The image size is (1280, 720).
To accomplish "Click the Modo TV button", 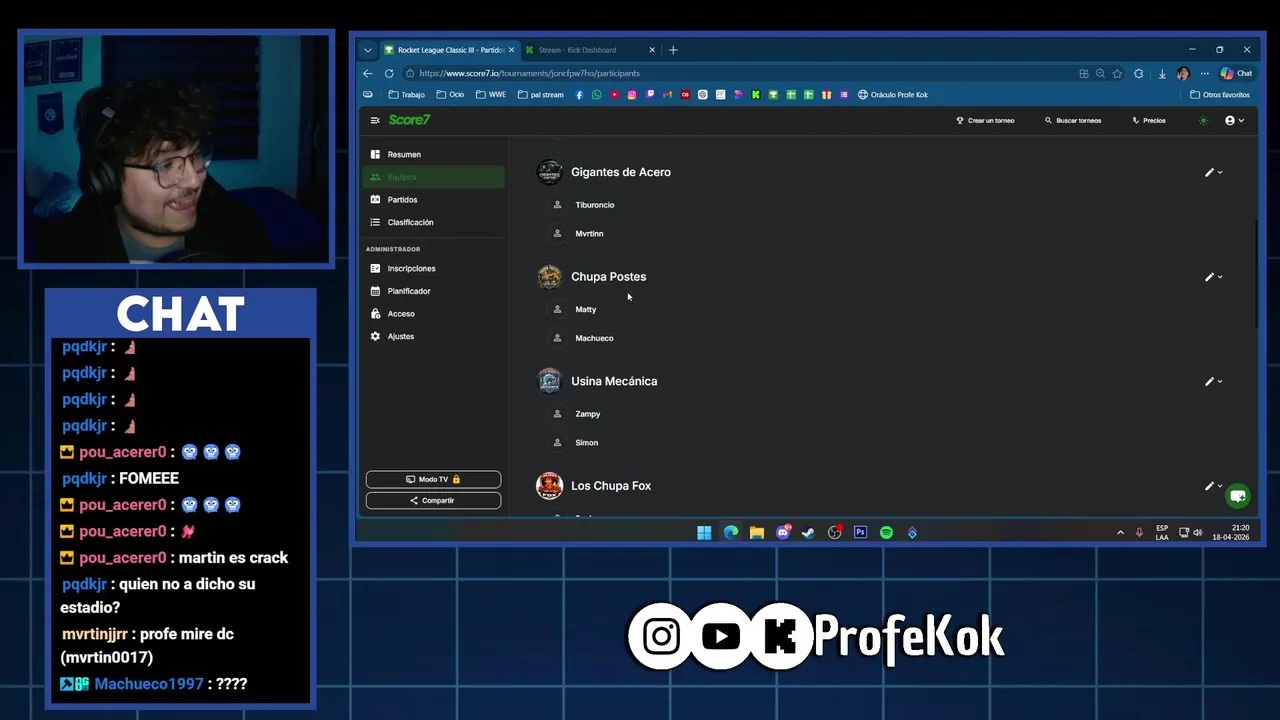I will click(x=433, y=479).
